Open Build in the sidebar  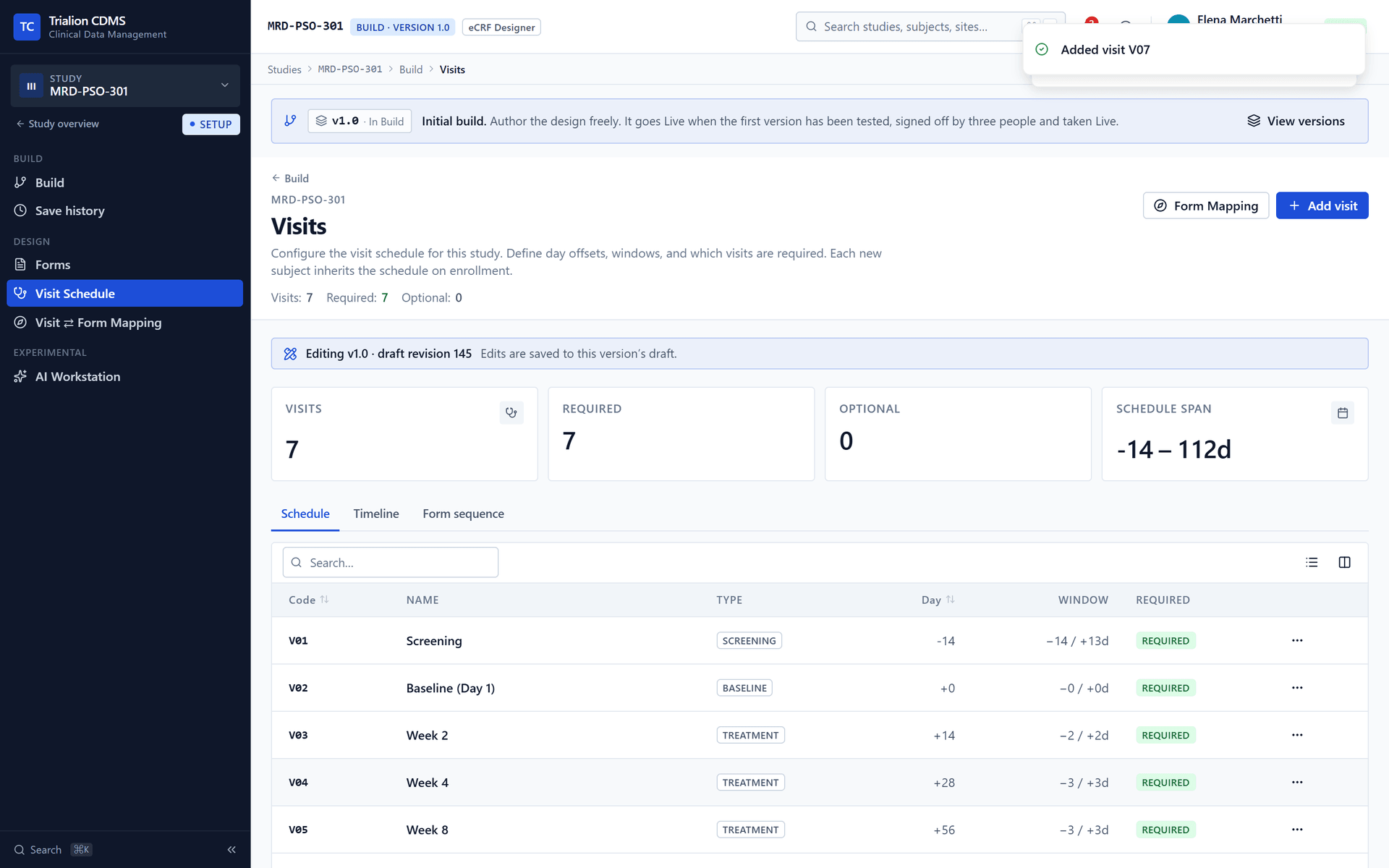tap(124, 182)
